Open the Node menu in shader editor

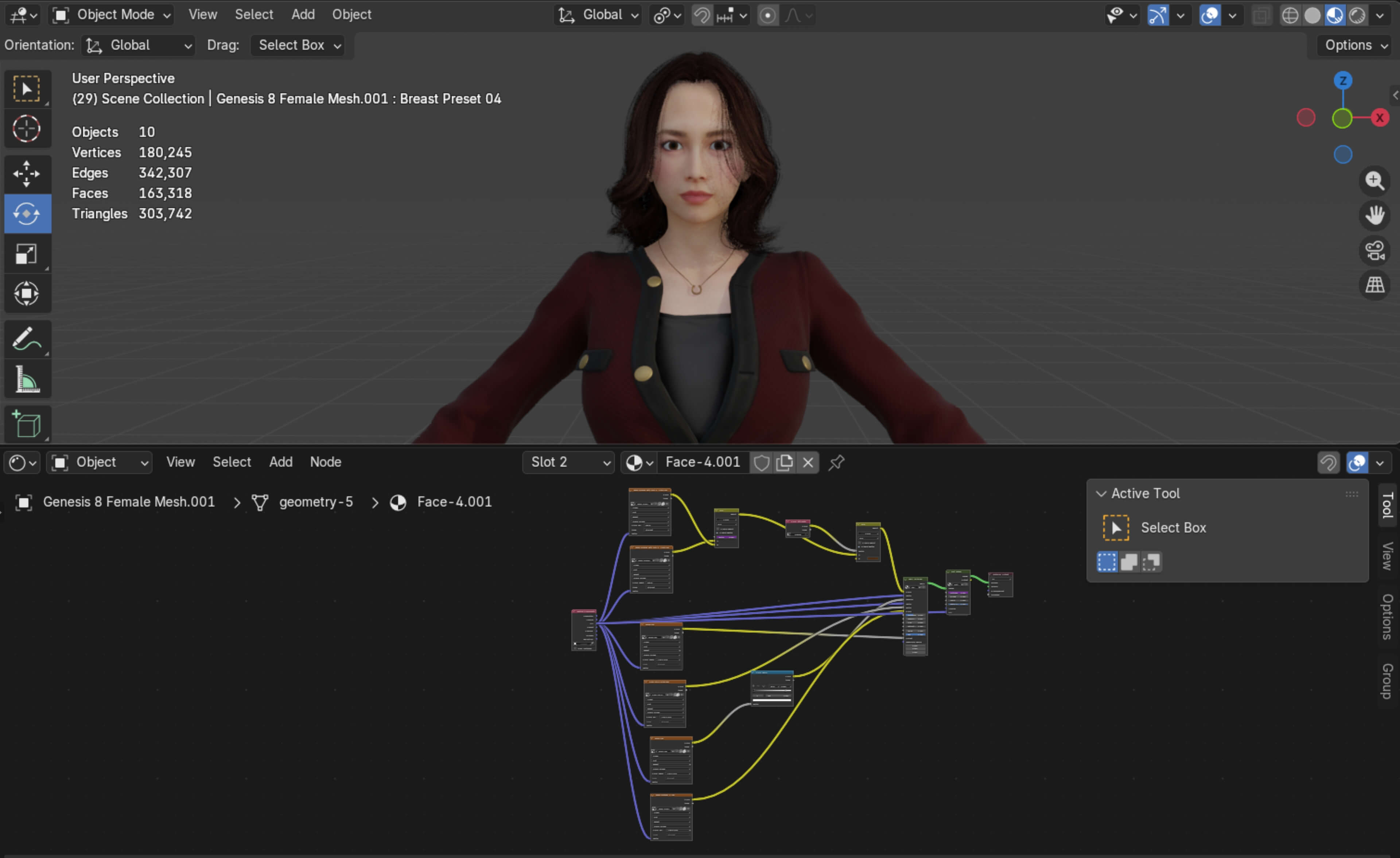(x=326, y=462)
